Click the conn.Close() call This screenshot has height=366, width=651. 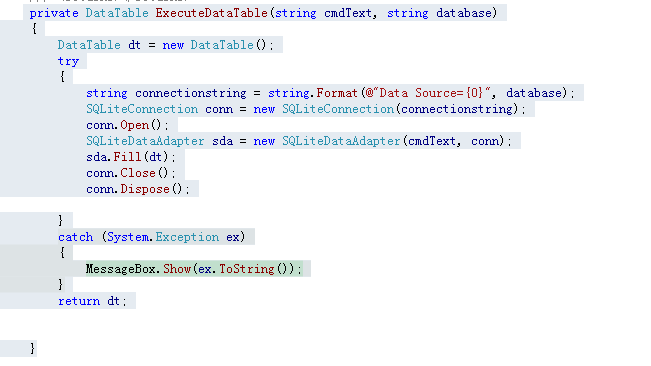pos(131,173)
